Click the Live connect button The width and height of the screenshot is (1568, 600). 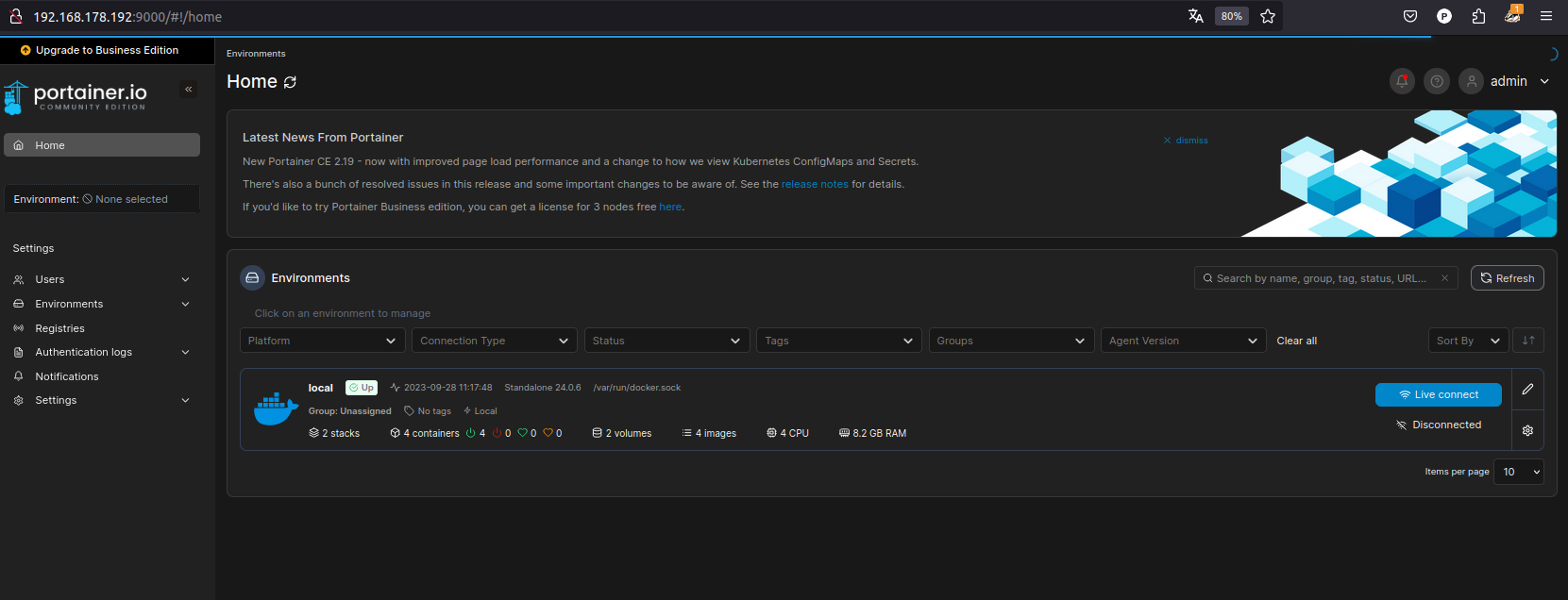click(1438, 394)
